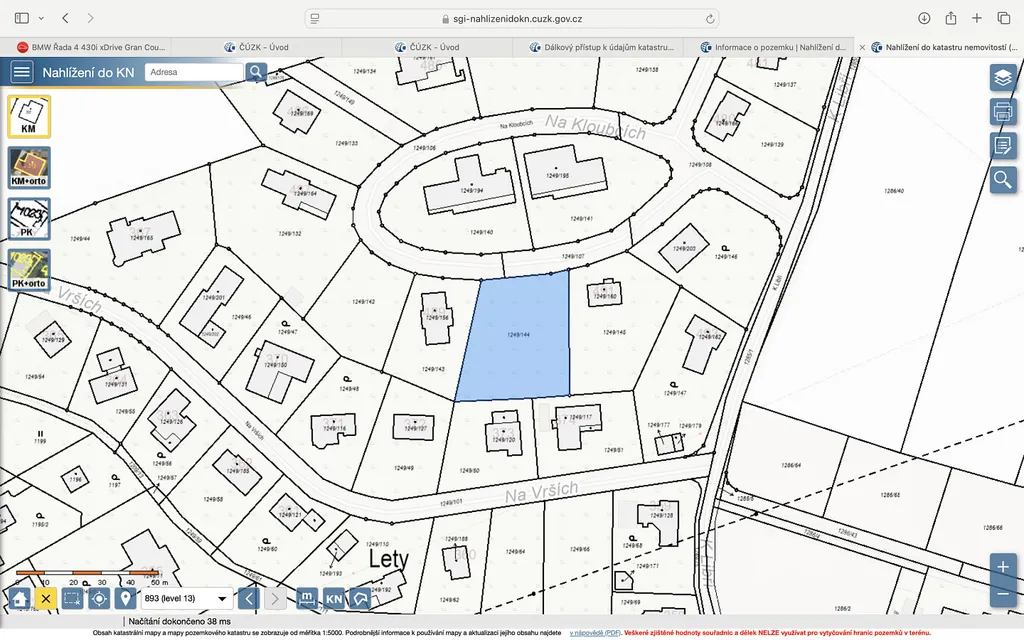The height and width of the screenshot is (640, 1024).
Task: Open the hamburger main menu
Action: [x=21, y=72]
